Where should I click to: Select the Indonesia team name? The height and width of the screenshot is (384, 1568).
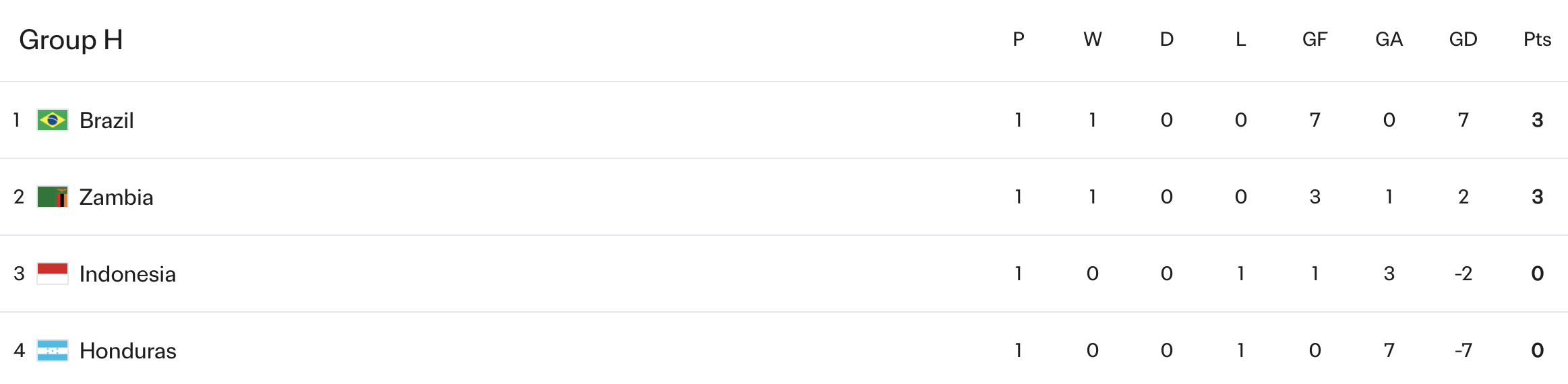[127, 274]
